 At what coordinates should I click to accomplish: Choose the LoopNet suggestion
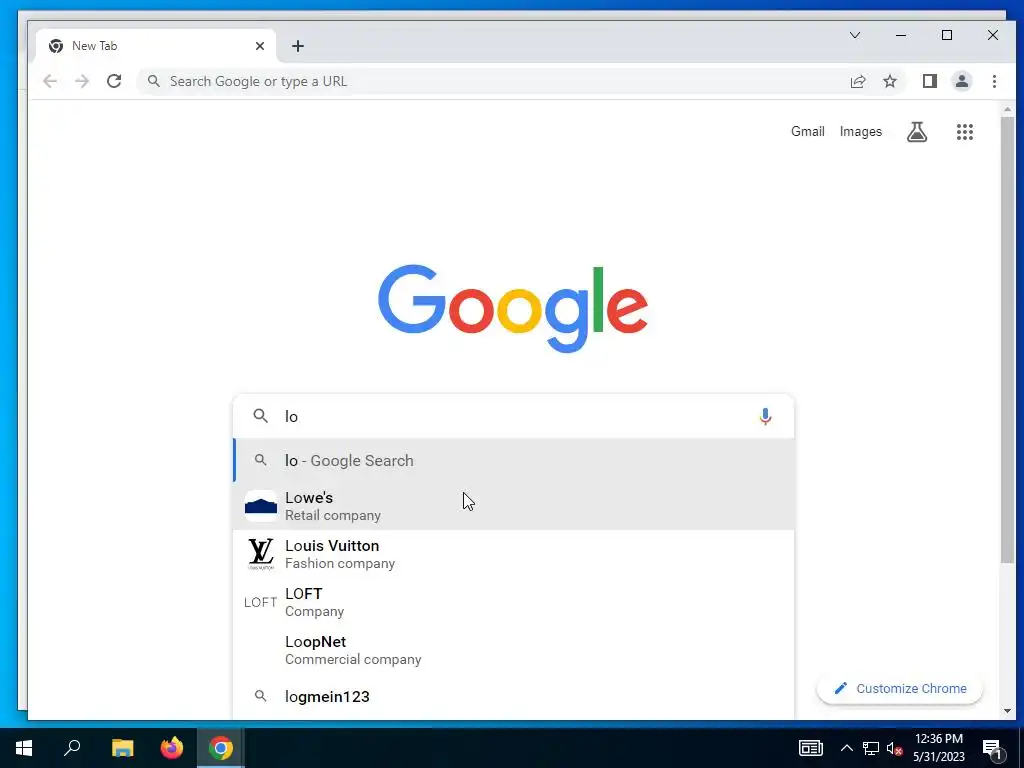click(x=513, y=650)
